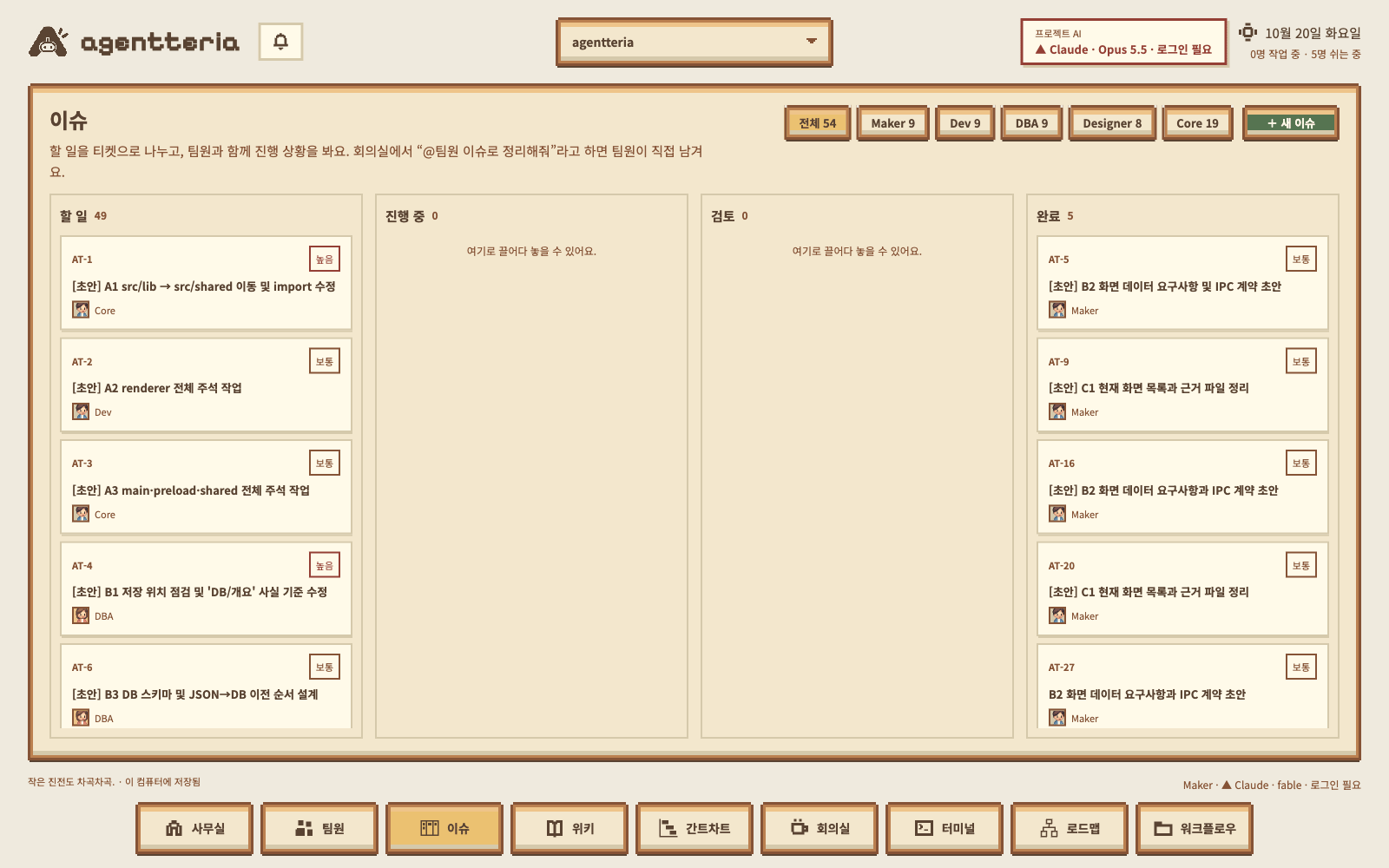Filter issues by Dev 9

click(x=964, y=123)
